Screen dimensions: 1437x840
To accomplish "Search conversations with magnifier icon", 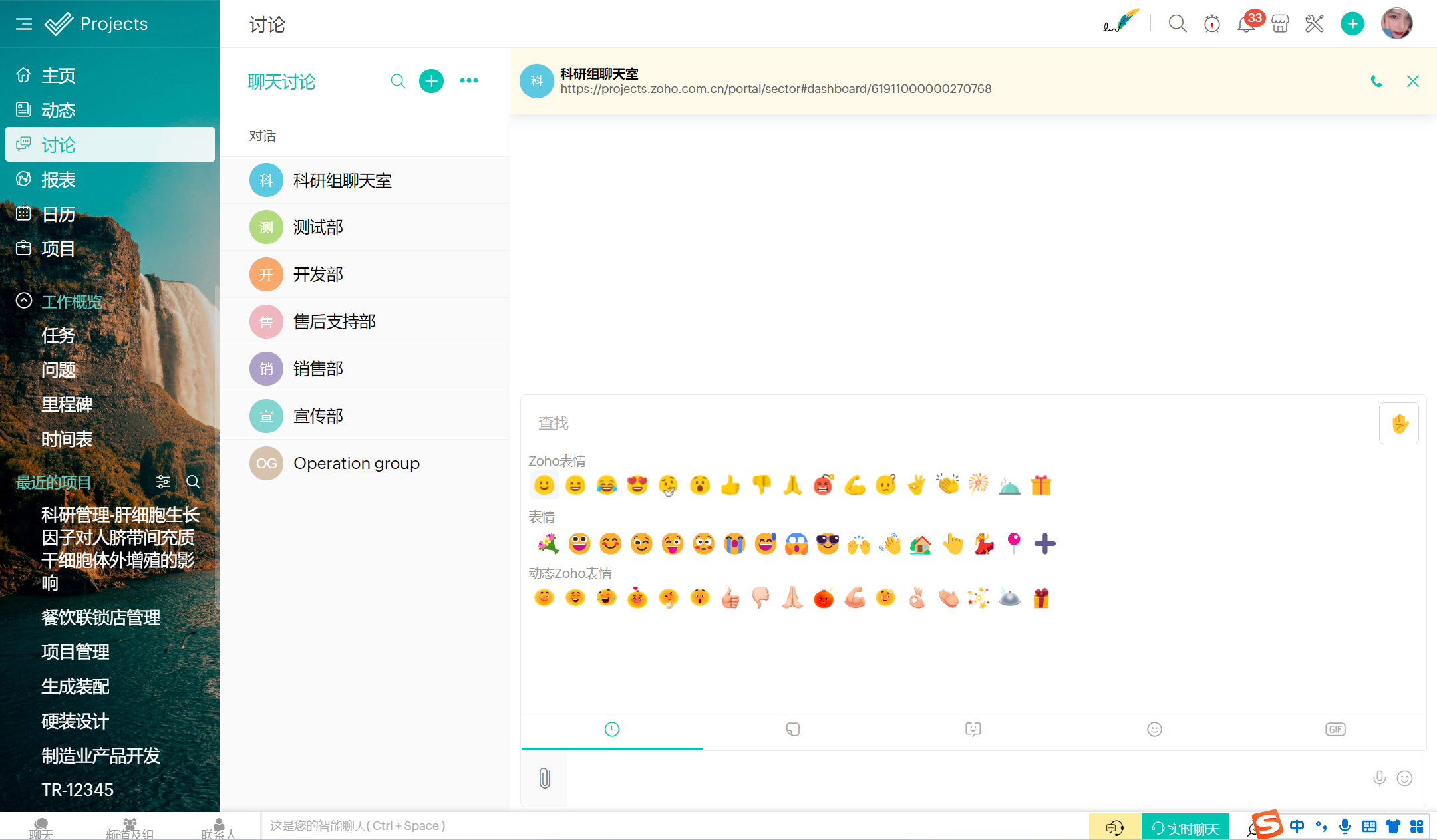I will [398, 81].
